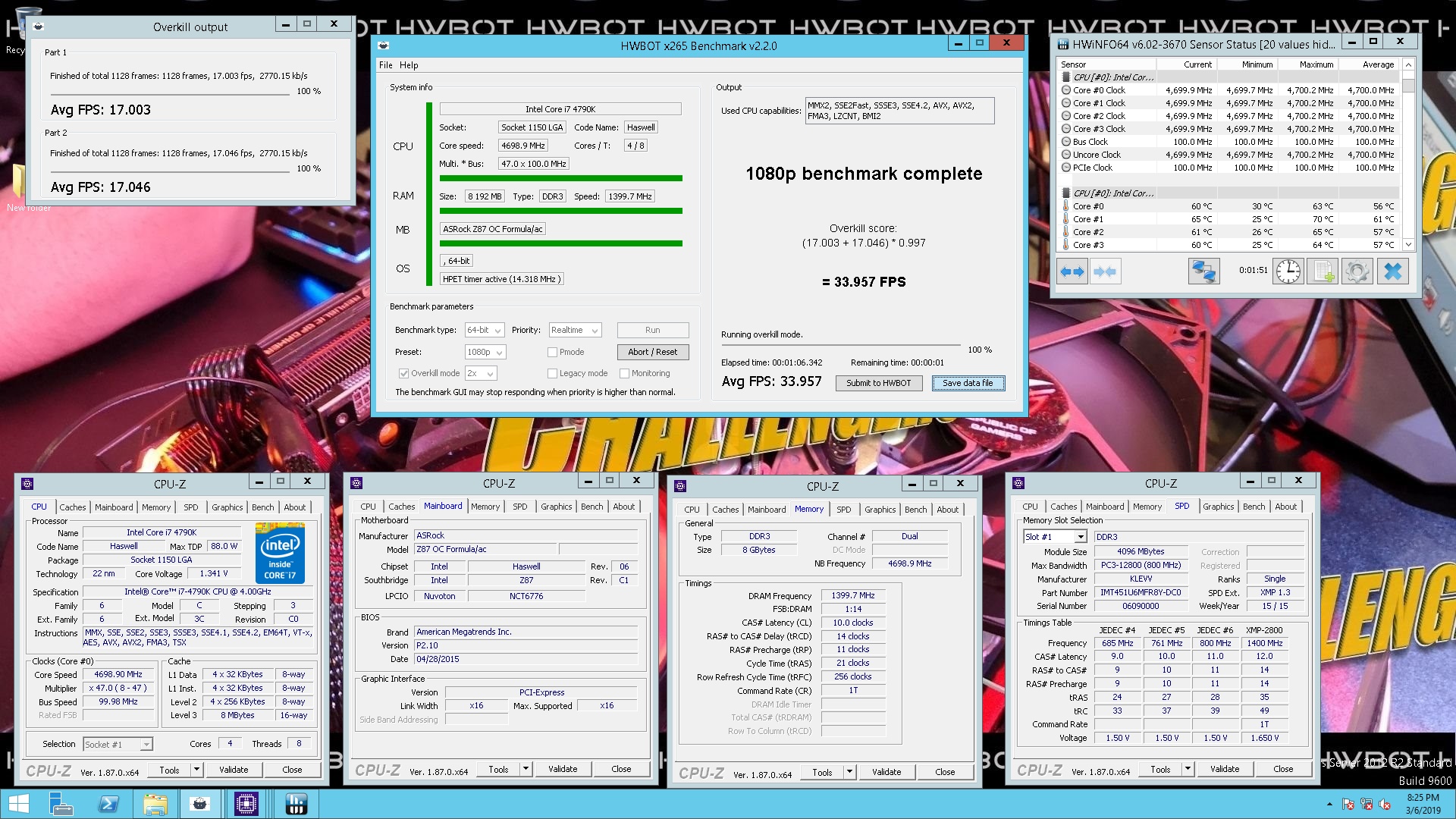Image resolution: width=1456 pixels, height=819 pixels.
Task: Click HWiNFO64 window title icon
Action: click(1063, 44)
